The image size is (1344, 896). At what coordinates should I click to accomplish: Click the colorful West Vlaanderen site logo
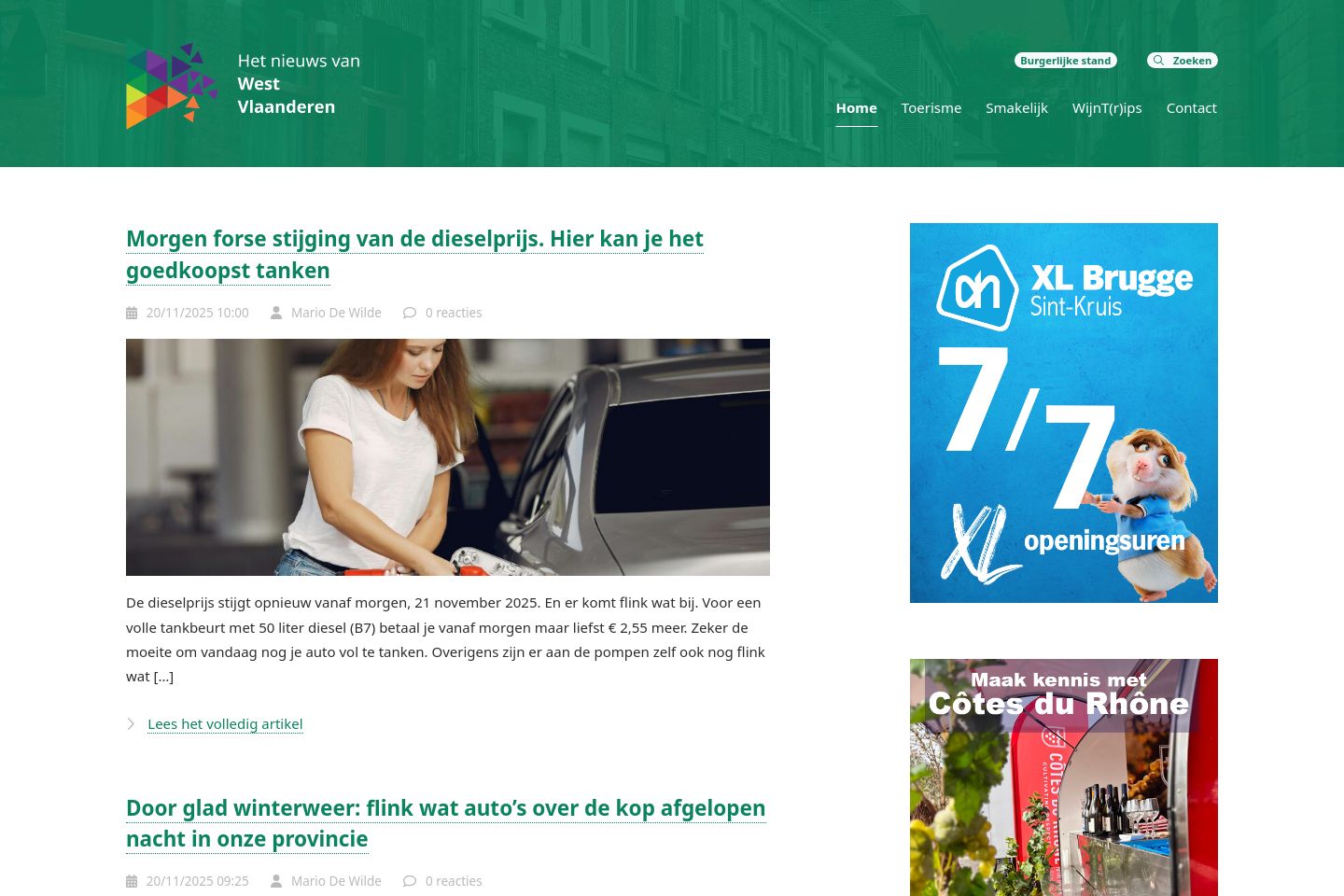[172, 85]
